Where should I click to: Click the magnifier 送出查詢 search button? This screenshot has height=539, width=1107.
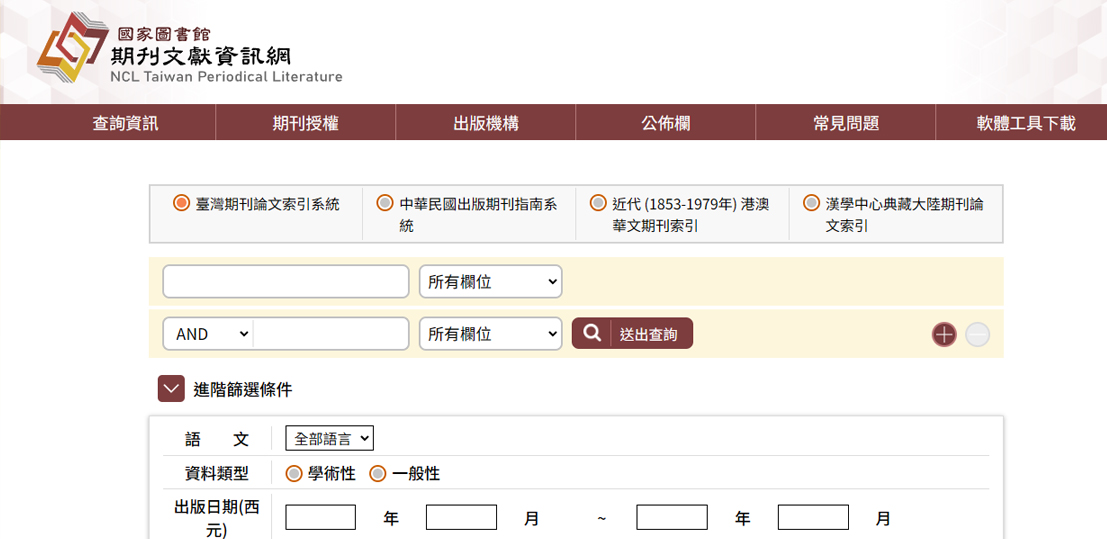632,334
